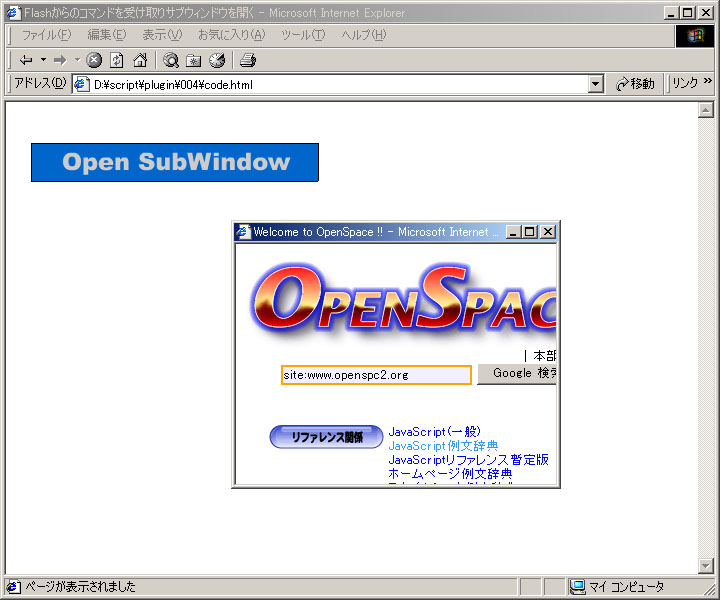720x600 pixels.
Task: Open the JavaScriptリファレンス暫定版 link
Action: pos(468,460)
